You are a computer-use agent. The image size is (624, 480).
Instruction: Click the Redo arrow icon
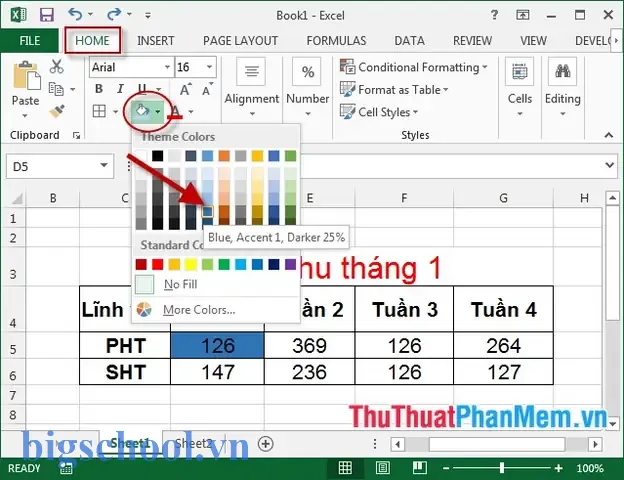(x=114, y=14)
